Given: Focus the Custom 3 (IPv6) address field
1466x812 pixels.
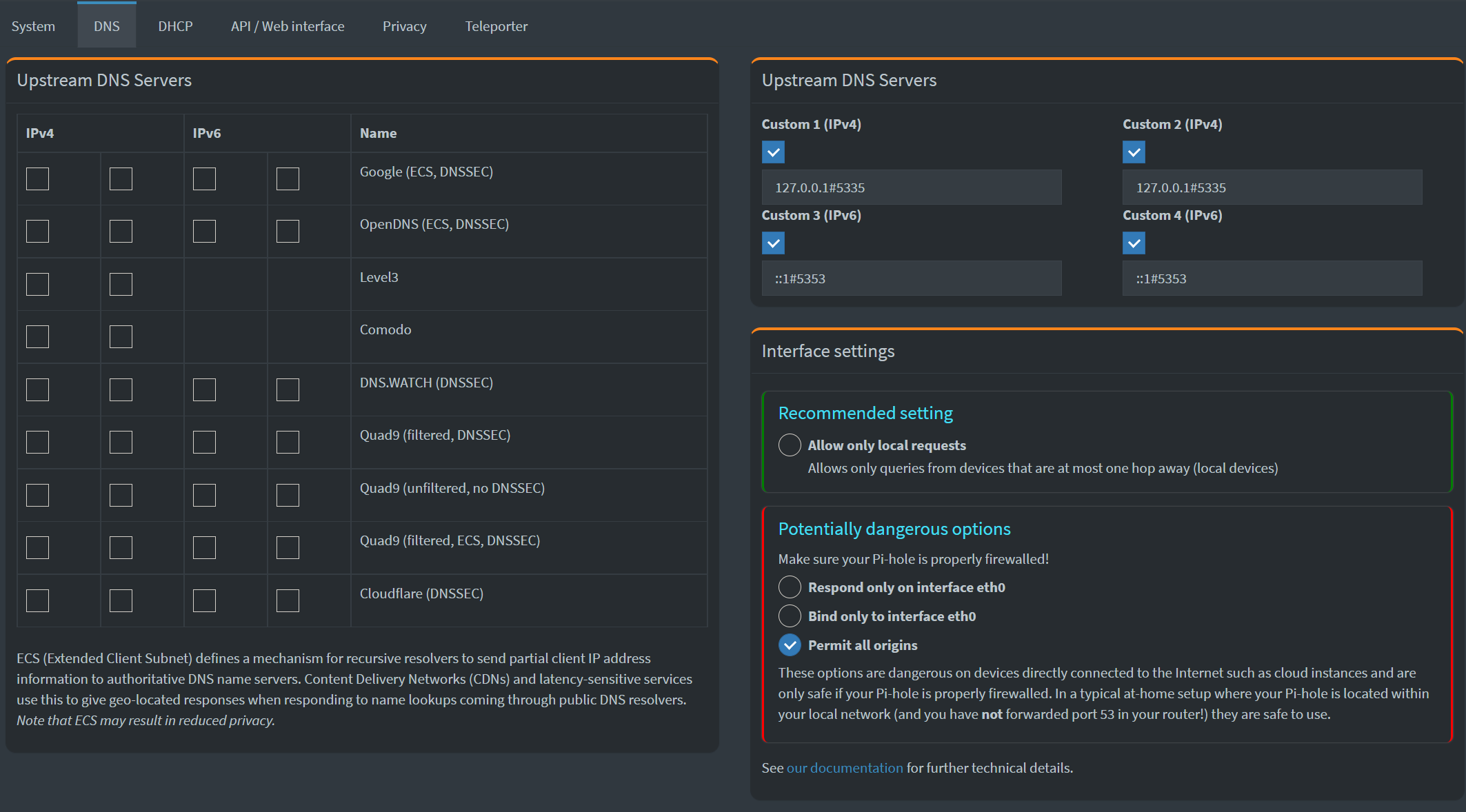Looking at the screenshot, I should pos(912,278).
